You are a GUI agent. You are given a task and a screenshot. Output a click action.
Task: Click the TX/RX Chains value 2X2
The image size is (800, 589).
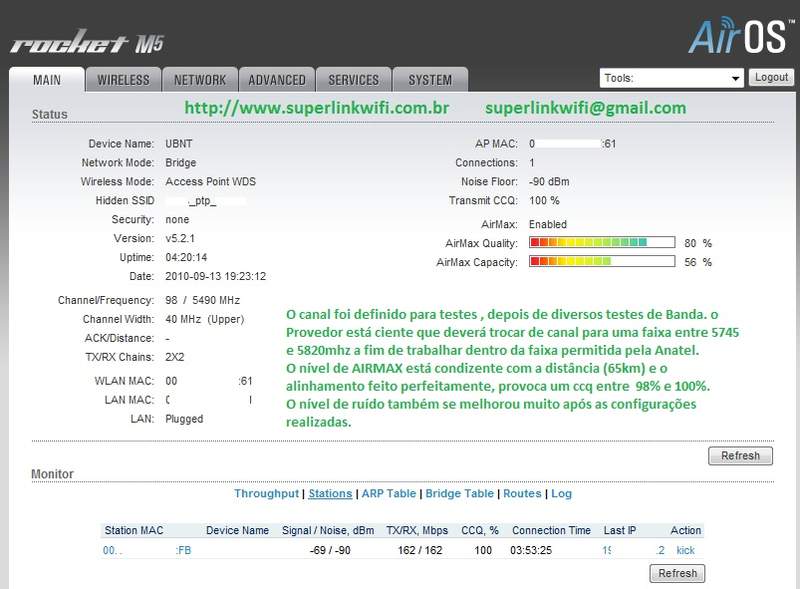coord(174,357)
